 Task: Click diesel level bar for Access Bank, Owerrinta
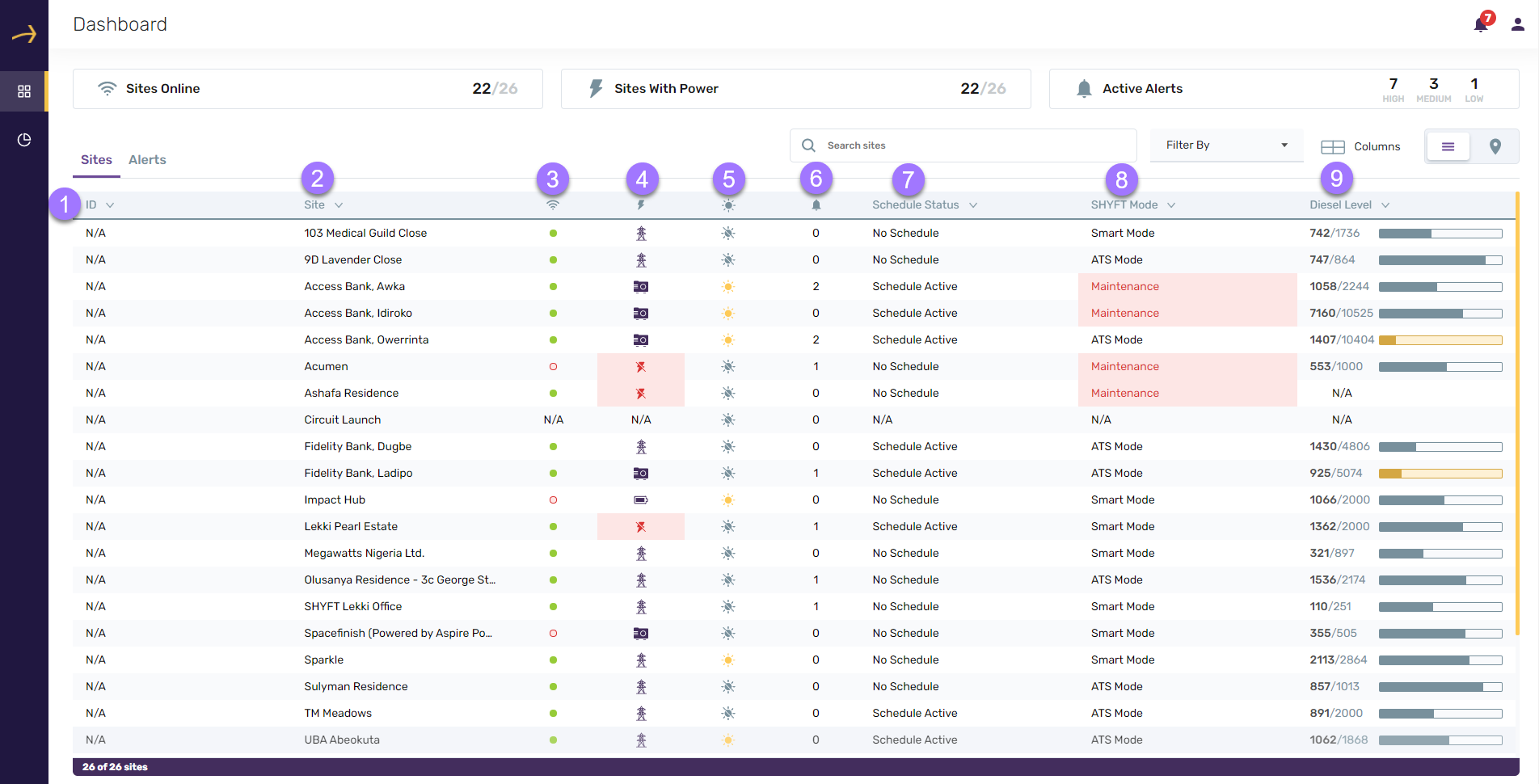(1440, 340)
